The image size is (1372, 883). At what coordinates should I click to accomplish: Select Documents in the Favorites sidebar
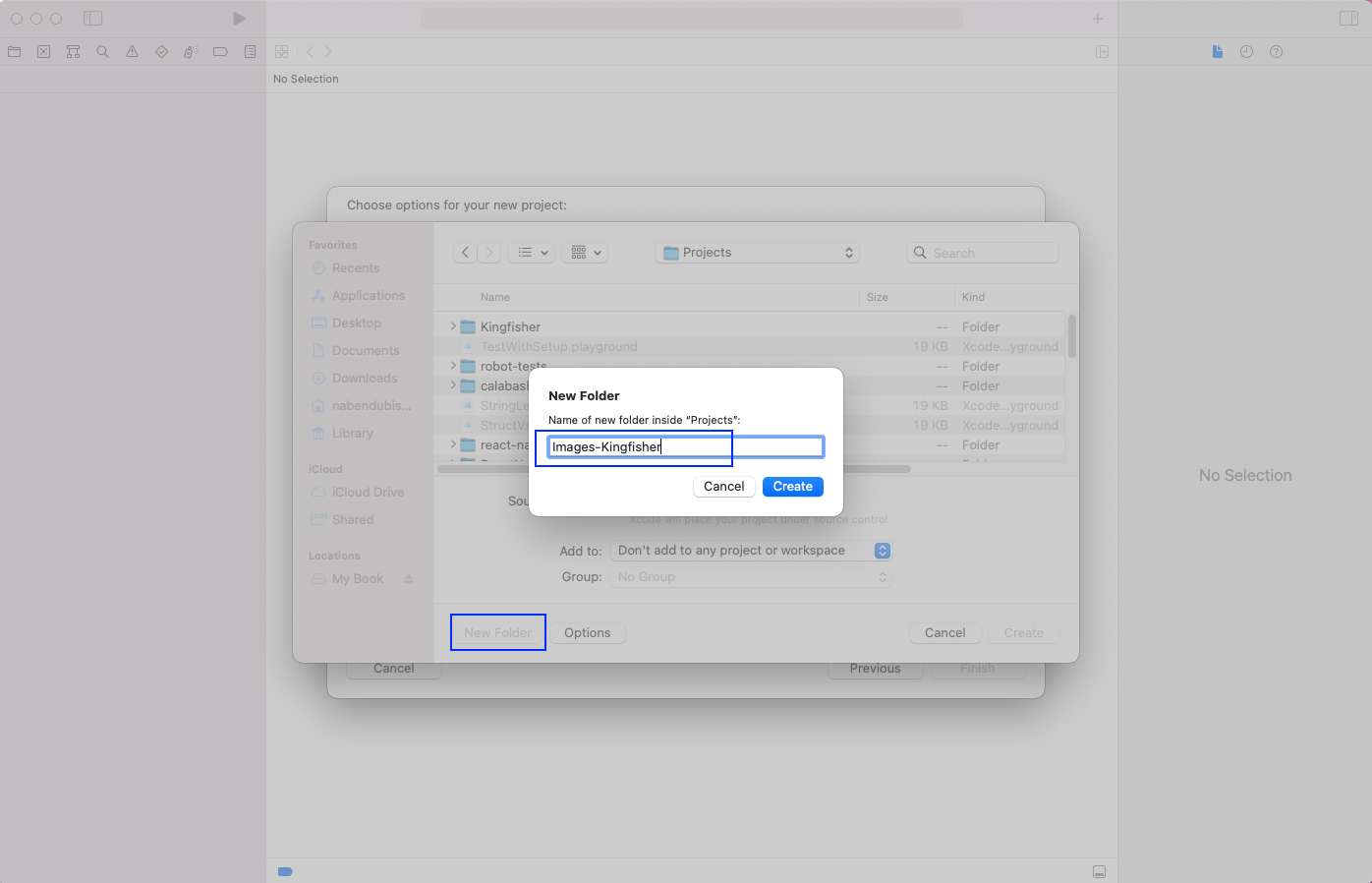tap(364, 351)
